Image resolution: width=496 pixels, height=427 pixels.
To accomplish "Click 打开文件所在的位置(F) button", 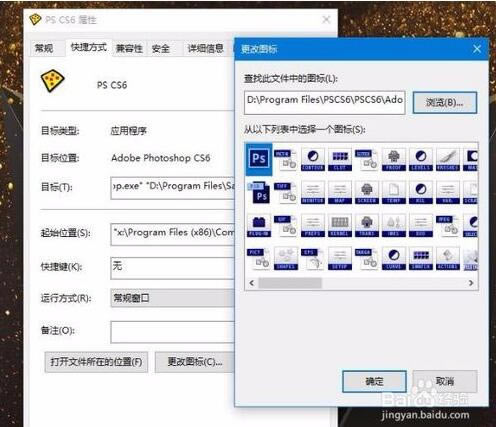I will pyautogui.click(x=96, y=362).
